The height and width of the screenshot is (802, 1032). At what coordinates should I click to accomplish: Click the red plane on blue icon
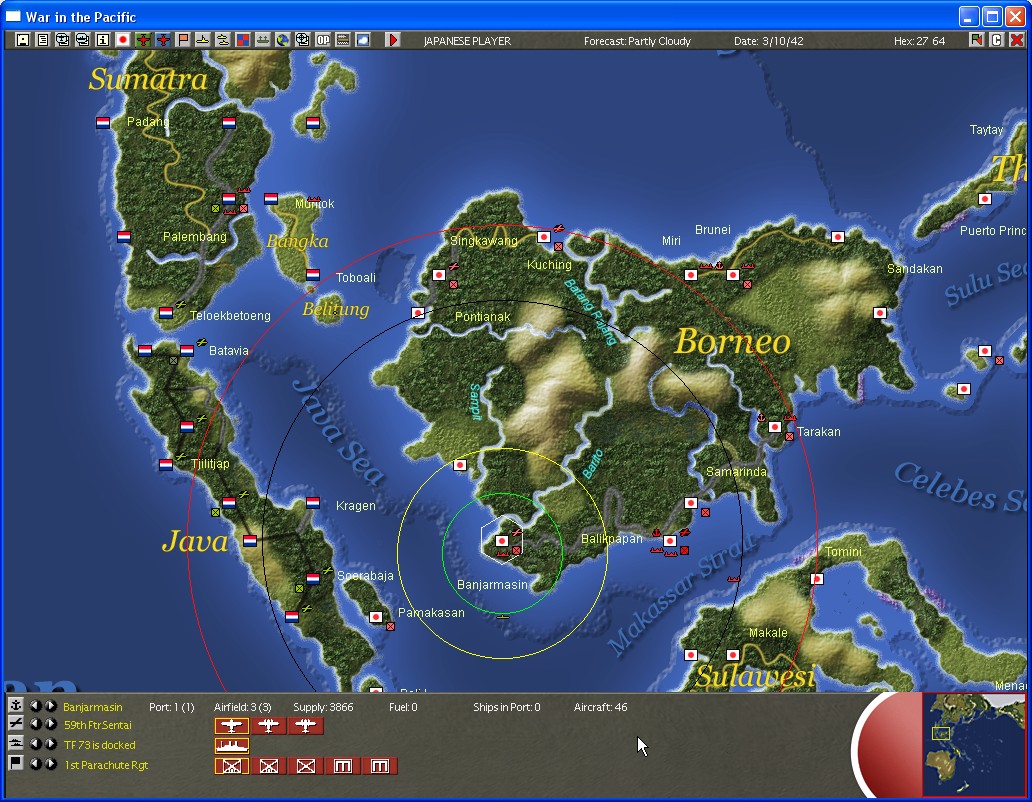[163, 40]
